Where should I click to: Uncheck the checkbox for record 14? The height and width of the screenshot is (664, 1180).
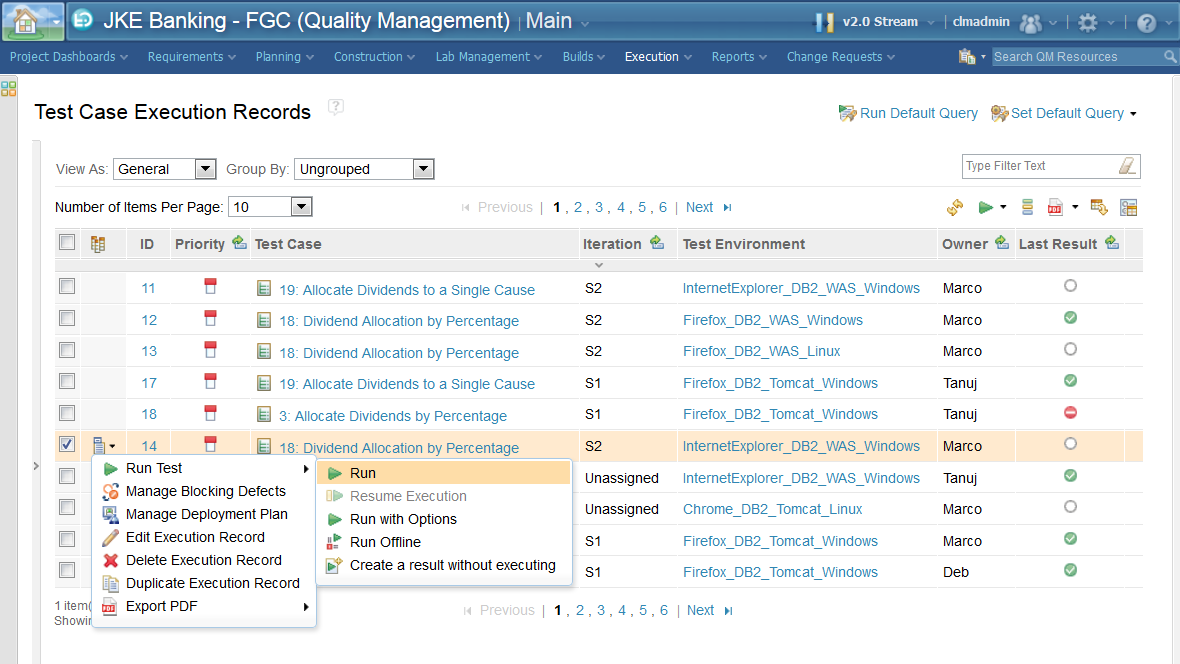point(67,444)
